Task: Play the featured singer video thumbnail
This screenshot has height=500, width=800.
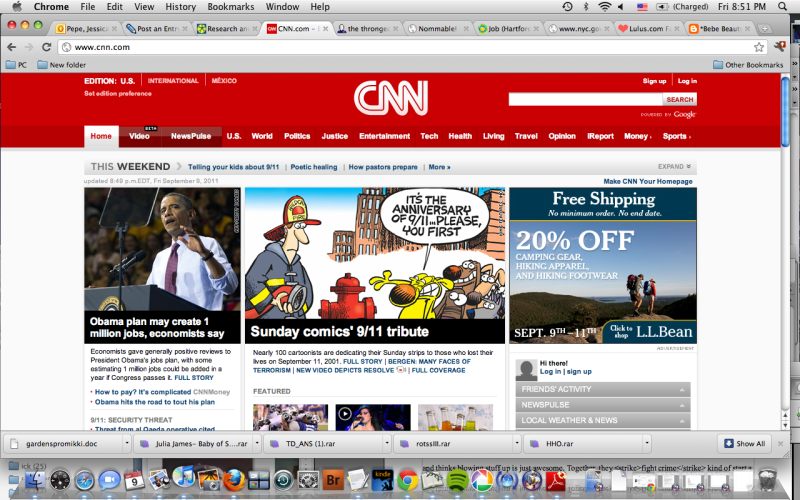Action: pyautogui.click(x=372, y=417)
